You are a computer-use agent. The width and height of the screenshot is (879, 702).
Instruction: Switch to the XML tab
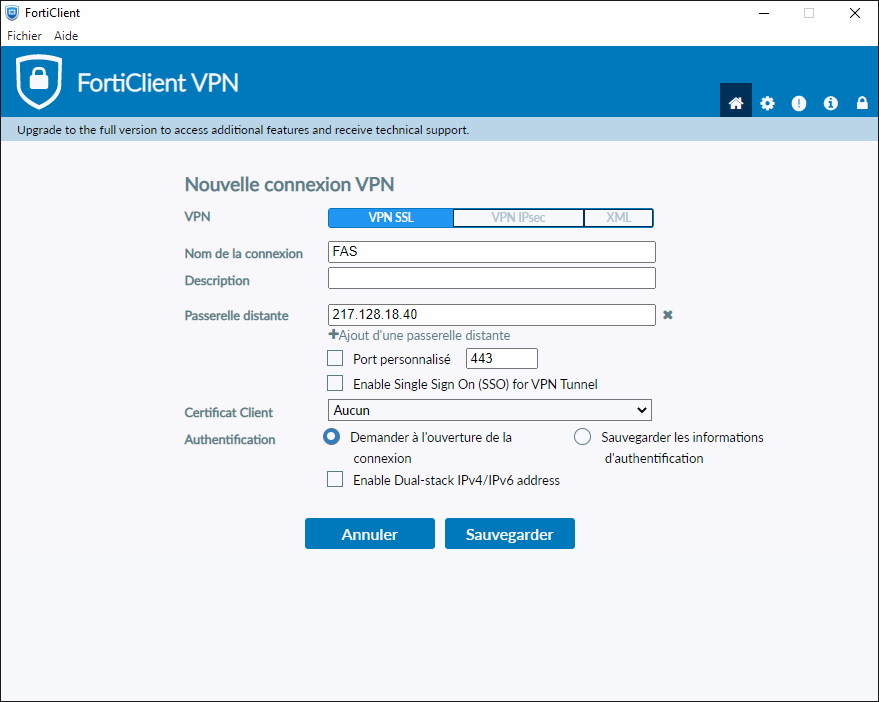point(618,218)
